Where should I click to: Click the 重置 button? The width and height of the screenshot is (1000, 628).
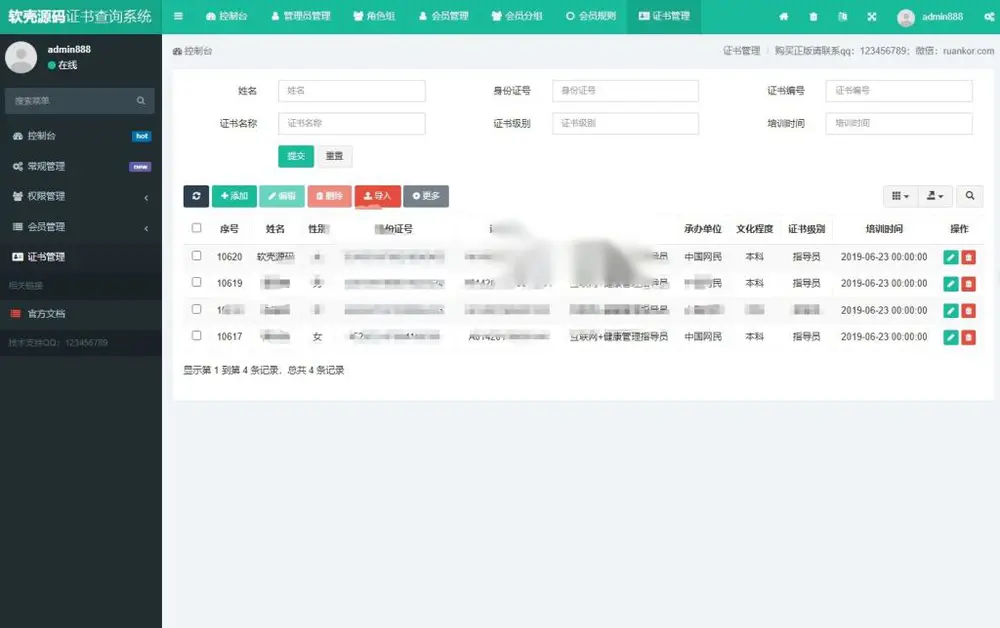click(334, 156)
